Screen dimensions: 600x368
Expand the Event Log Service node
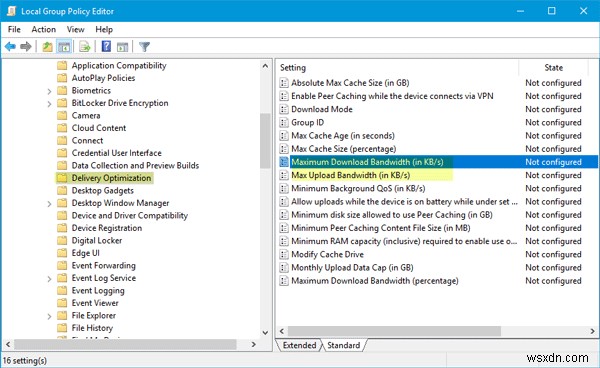point(49,279)
